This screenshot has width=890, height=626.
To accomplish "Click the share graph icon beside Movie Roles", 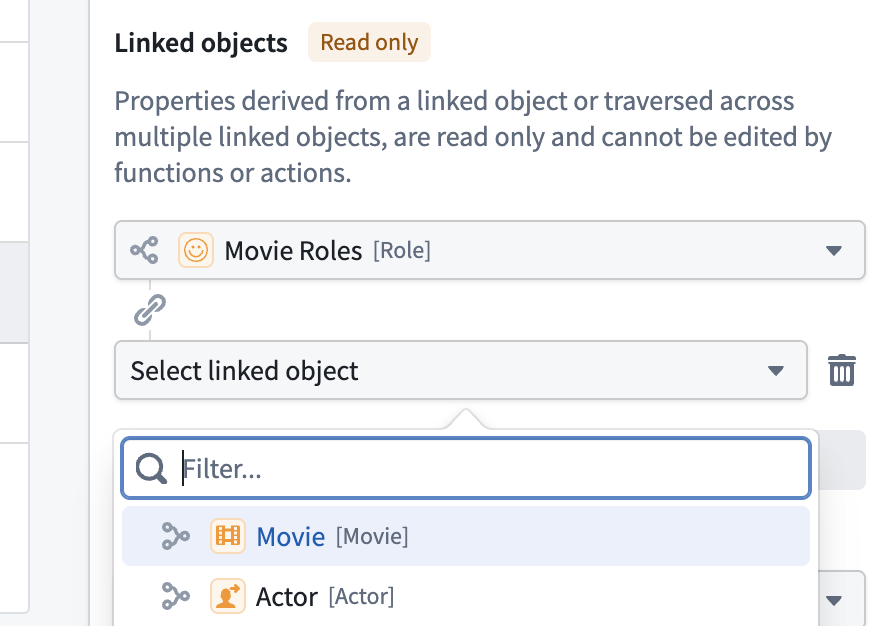I will point(144,250).
